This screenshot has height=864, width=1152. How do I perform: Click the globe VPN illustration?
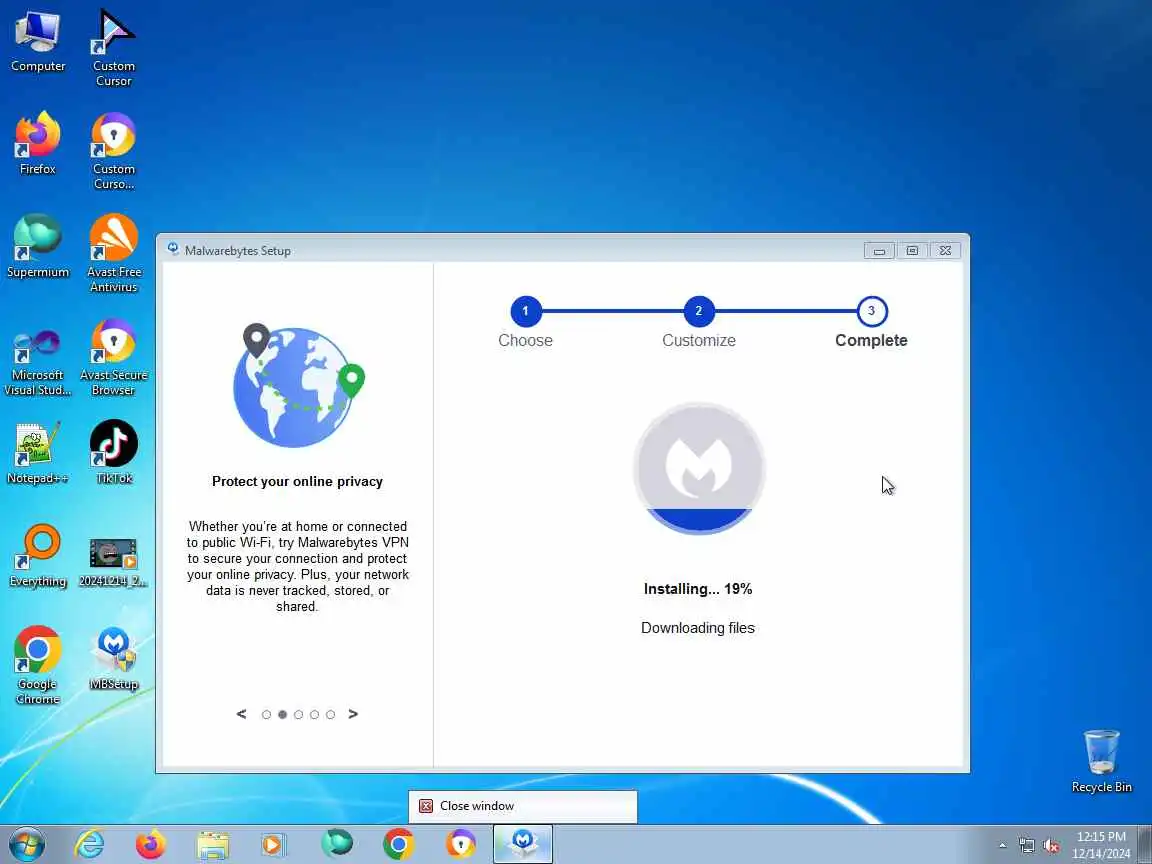click(299, 386)
